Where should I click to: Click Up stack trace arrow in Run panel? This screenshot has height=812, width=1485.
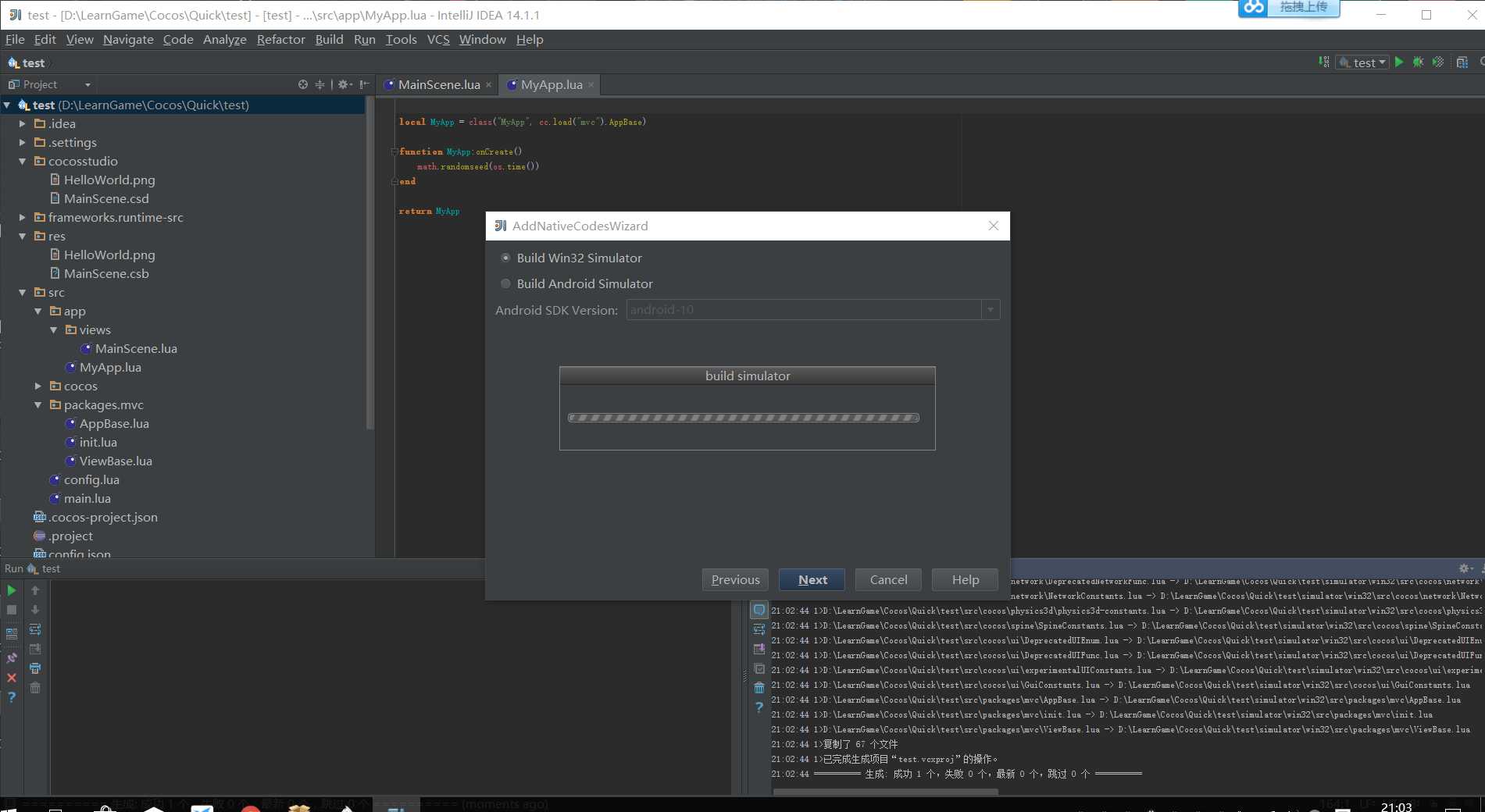point(35,590)
